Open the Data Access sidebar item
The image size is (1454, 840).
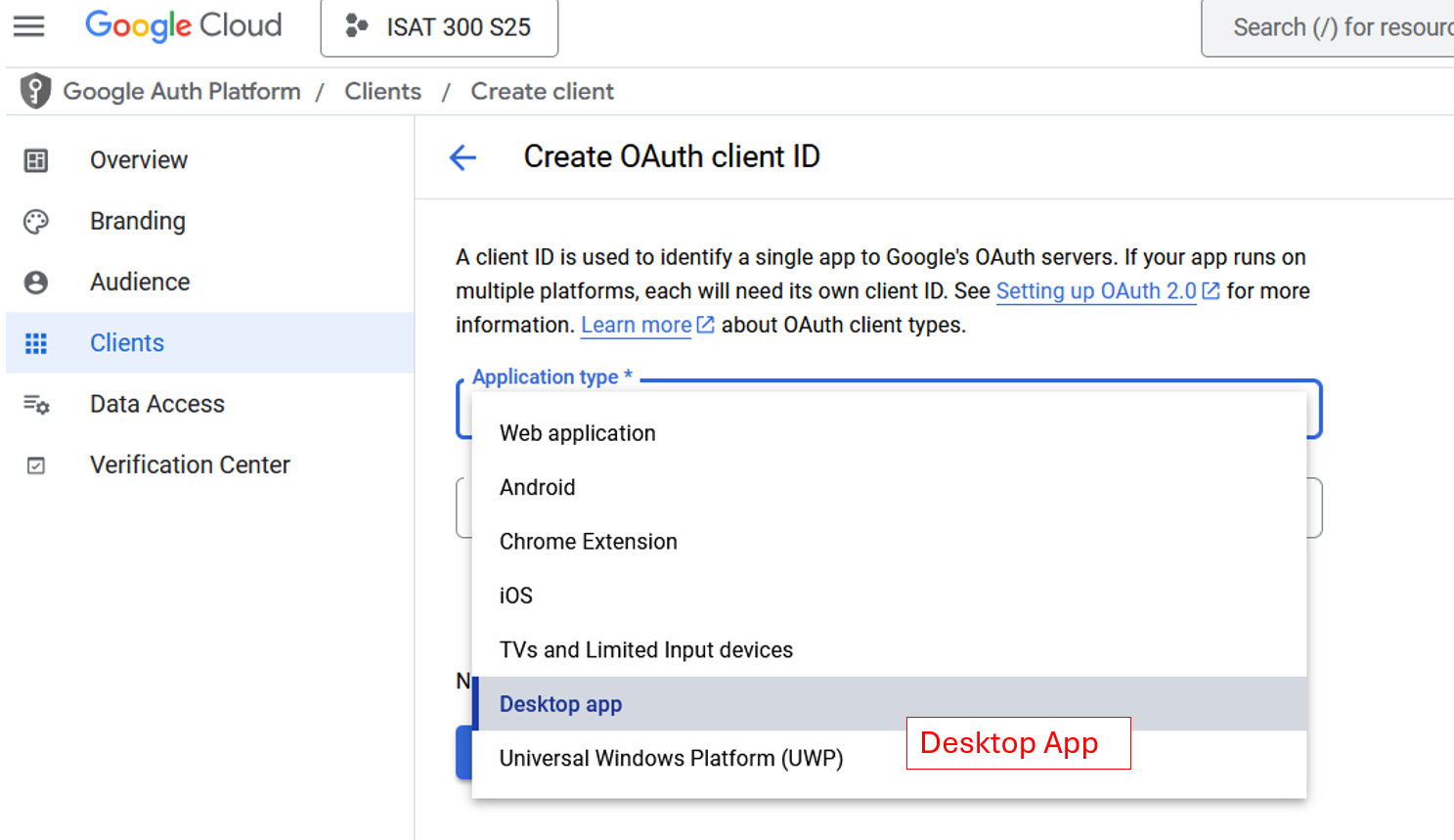click(x=209, y=404)
